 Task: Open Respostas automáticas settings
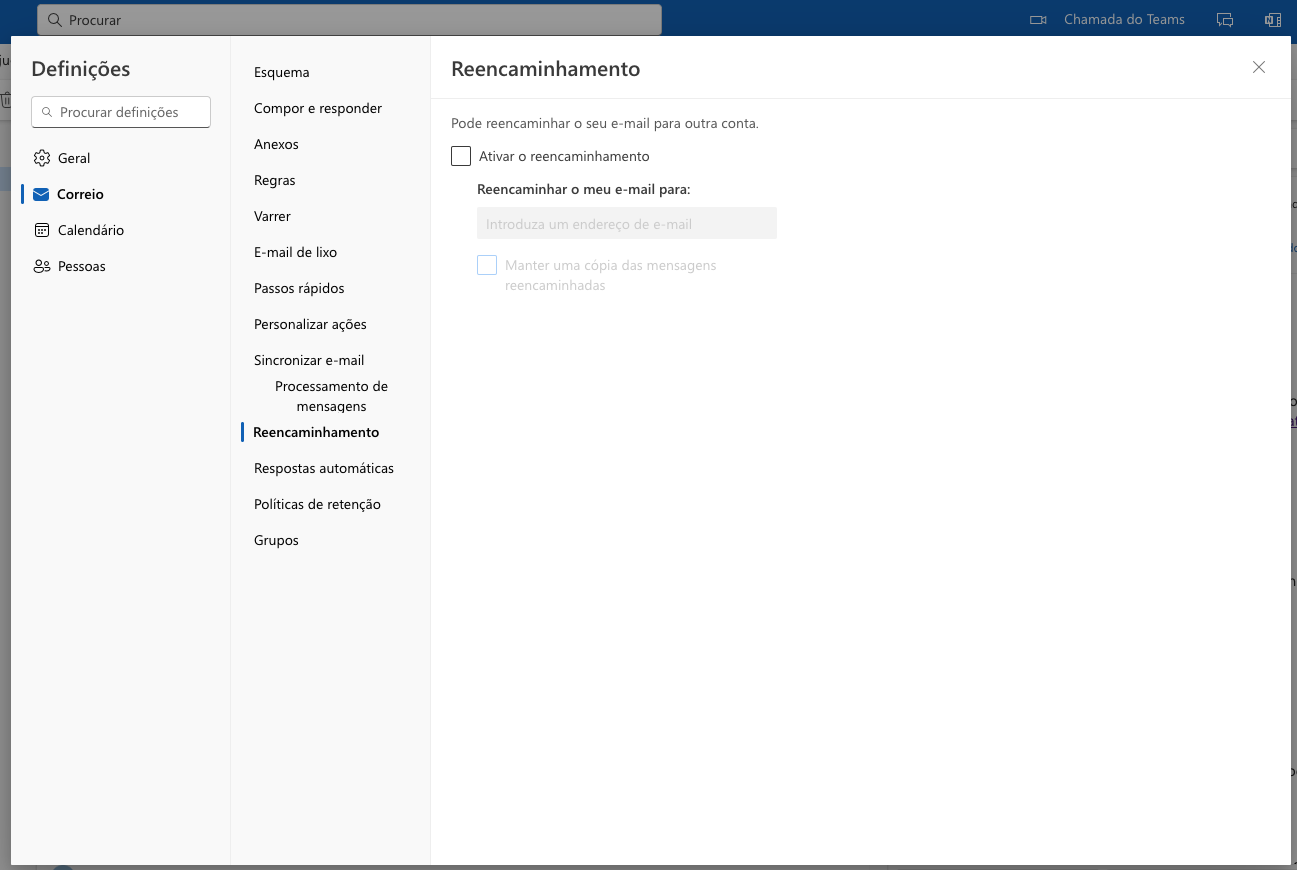[324, 468]
